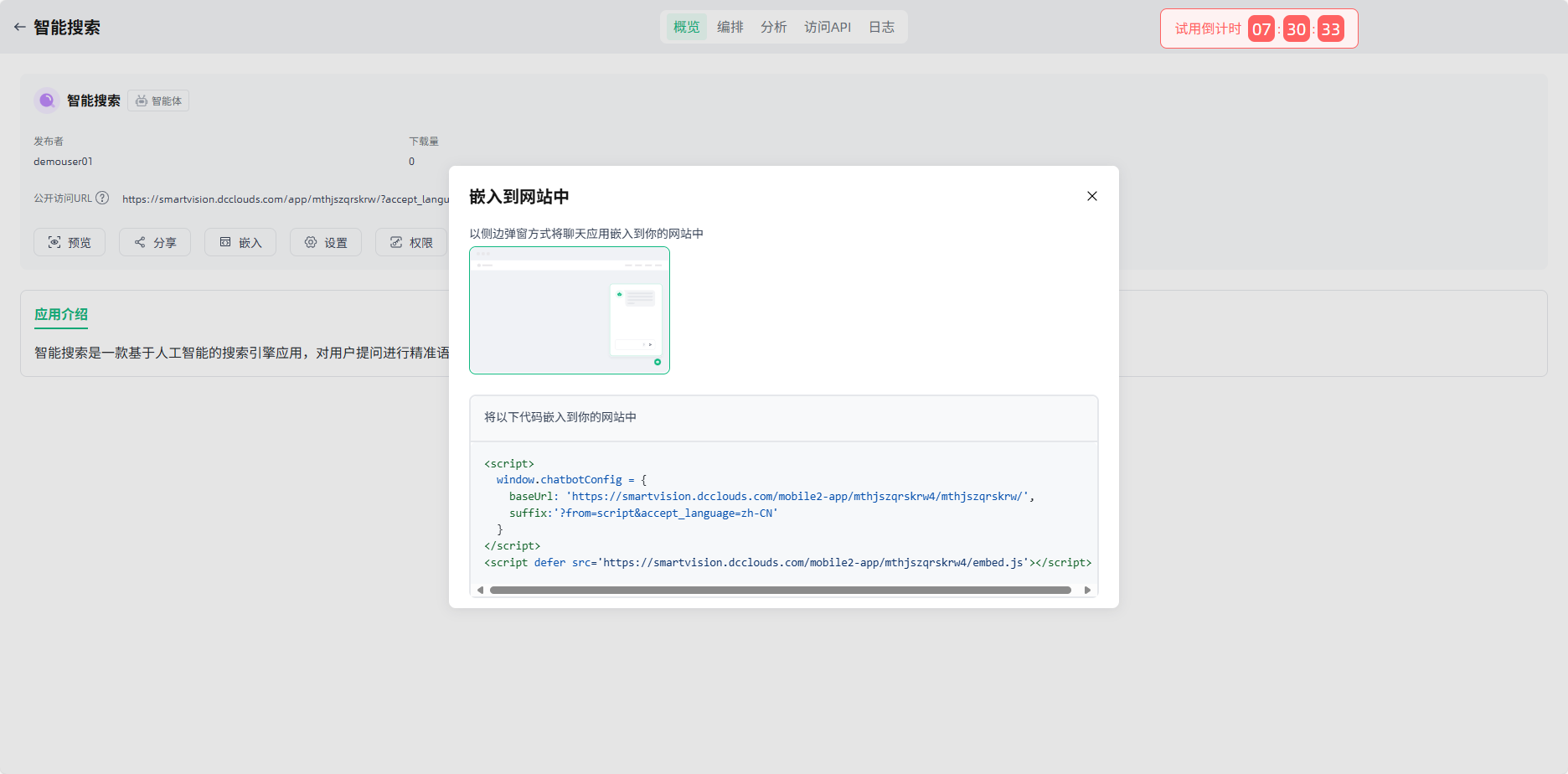The height and width of the screenshot is (774, 1568).
Task: Click the 嵌入 button
Action: [240, 242]
